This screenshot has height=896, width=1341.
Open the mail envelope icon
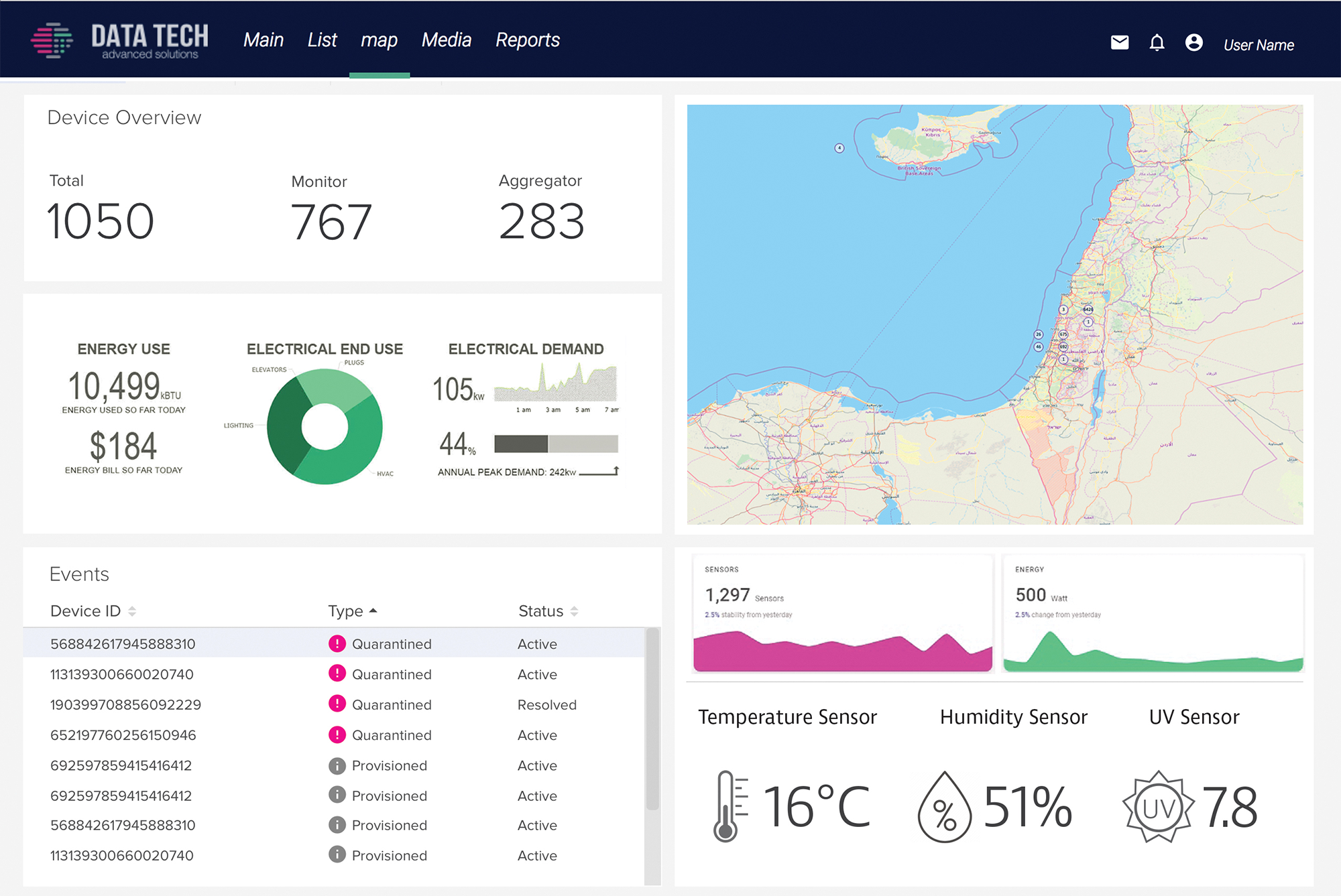click(x=1119, y=43)
